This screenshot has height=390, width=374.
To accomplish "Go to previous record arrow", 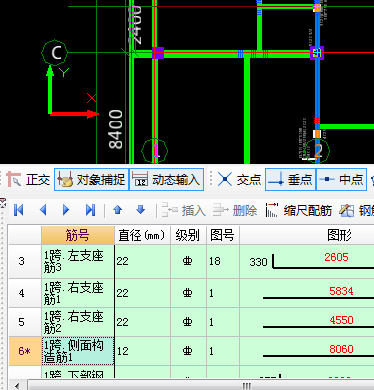I will (x=43, y=210).
